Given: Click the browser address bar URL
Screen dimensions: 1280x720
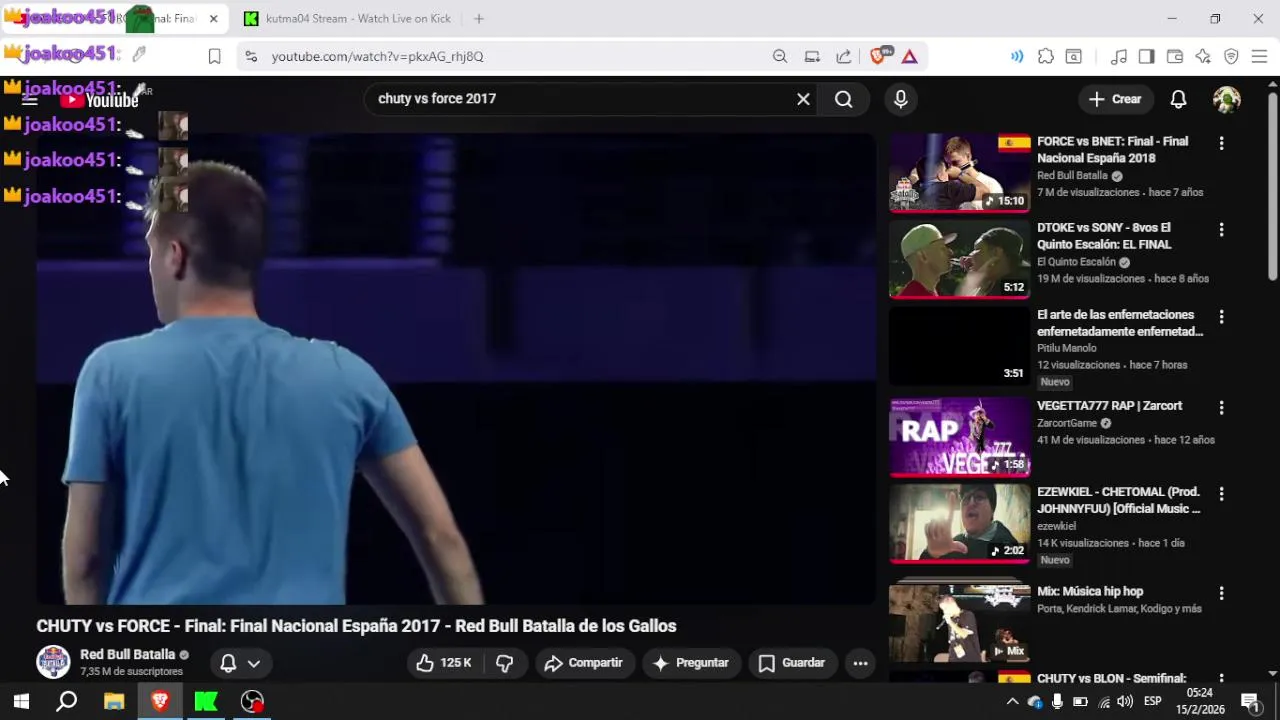Looking at the screenshot, I should (x=378, y=57).
